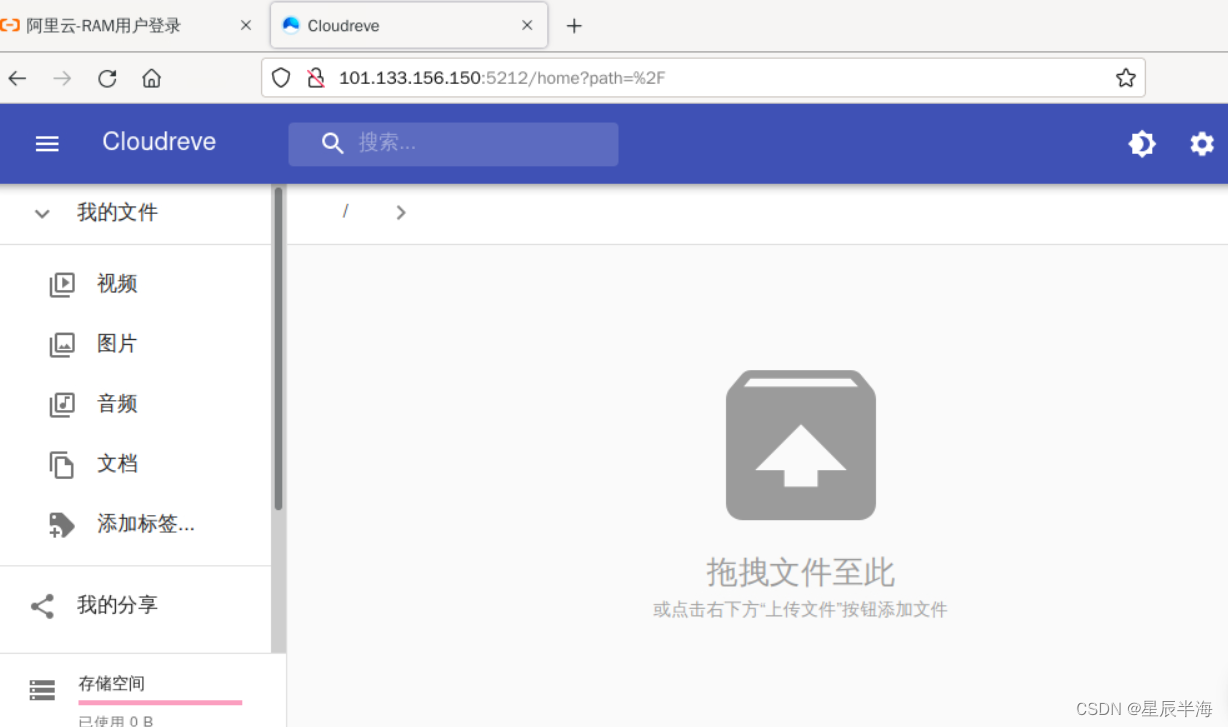
Task: Close the 阿里云-RAM用户登录 tab
Action: click(246, 26)
